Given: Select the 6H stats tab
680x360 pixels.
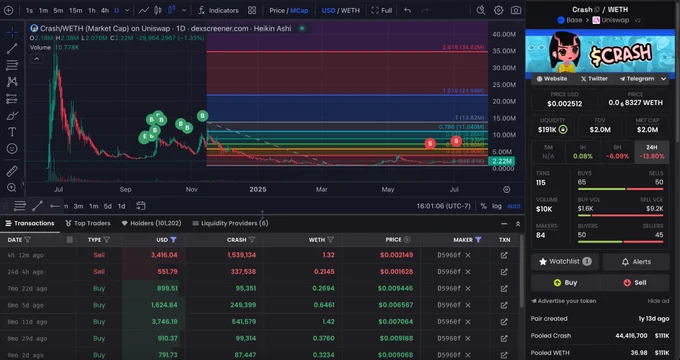Looking at the screenshot, I should 617,152.
